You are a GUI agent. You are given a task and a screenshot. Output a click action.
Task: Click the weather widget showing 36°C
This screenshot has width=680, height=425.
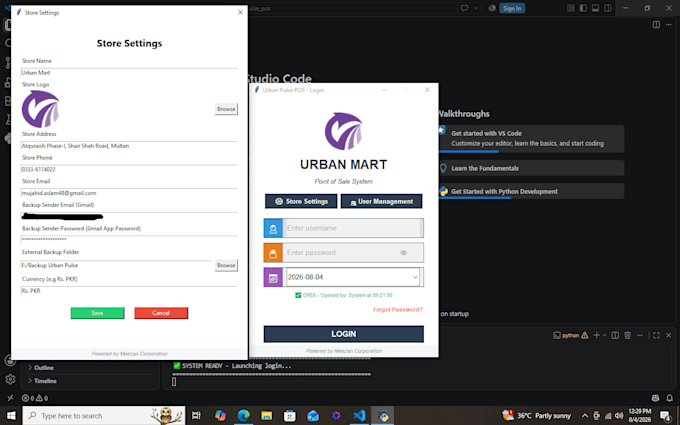(537, 415)
